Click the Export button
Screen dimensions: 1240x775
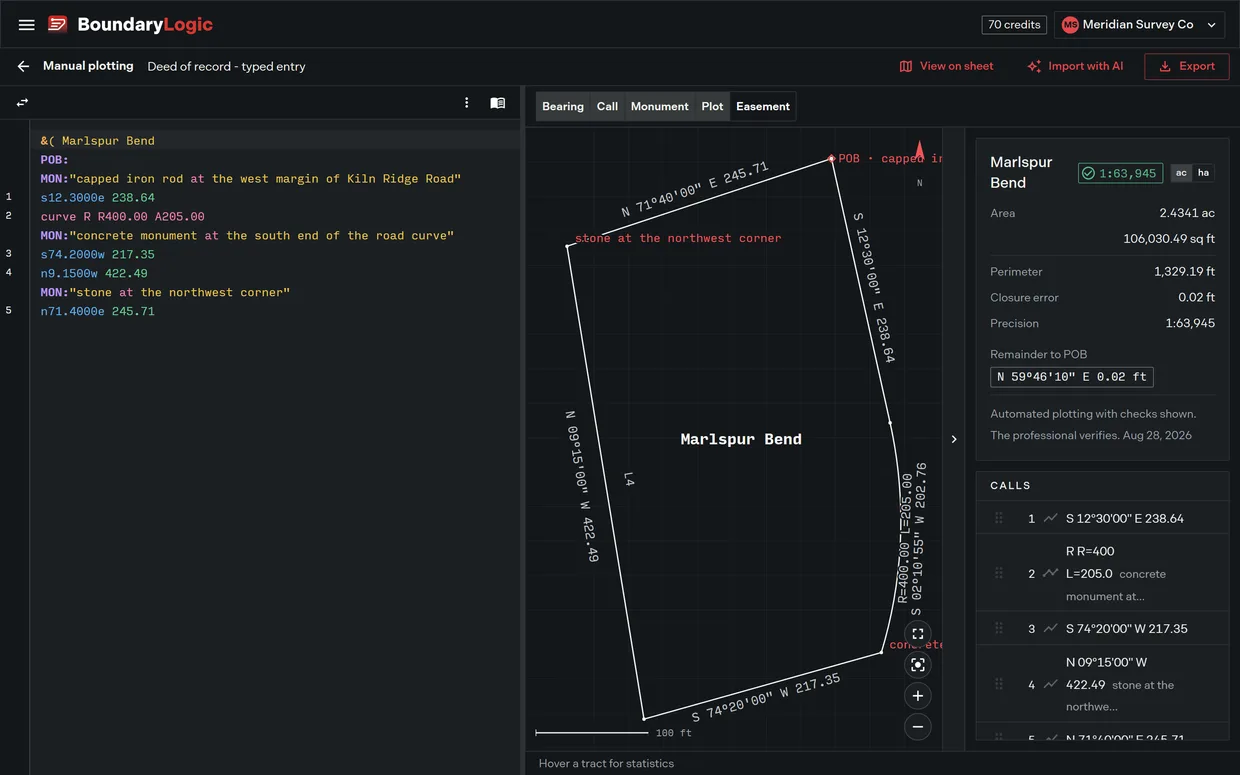[x=1187, y=66]
